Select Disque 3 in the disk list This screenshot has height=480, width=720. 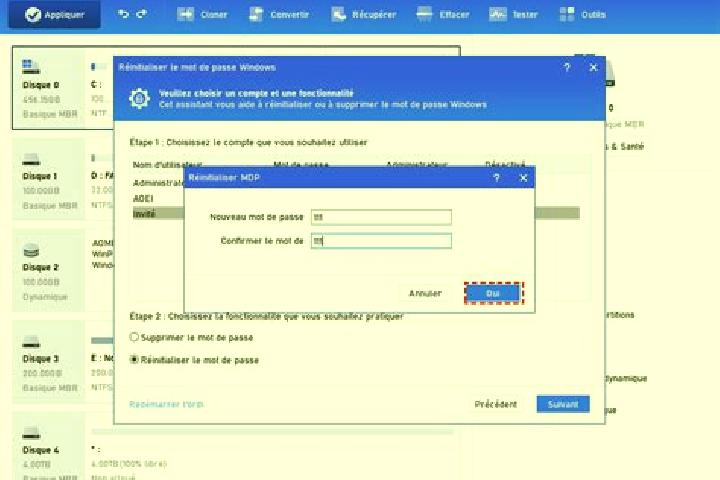tap(49, 362)
